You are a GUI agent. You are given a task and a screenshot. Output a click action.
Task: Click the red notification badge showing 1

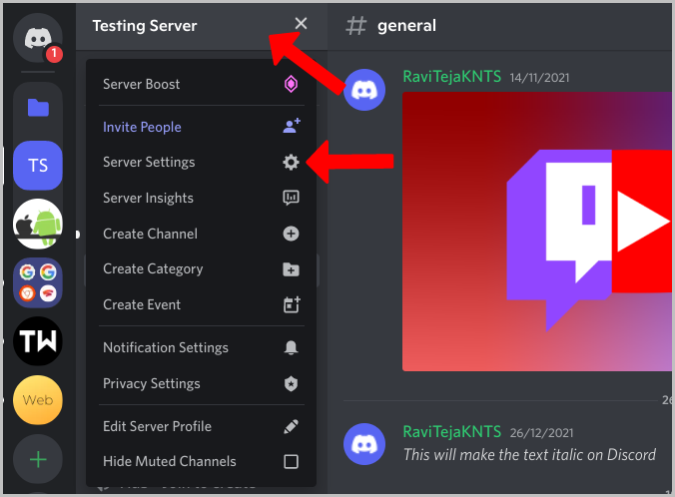(54, 54)
